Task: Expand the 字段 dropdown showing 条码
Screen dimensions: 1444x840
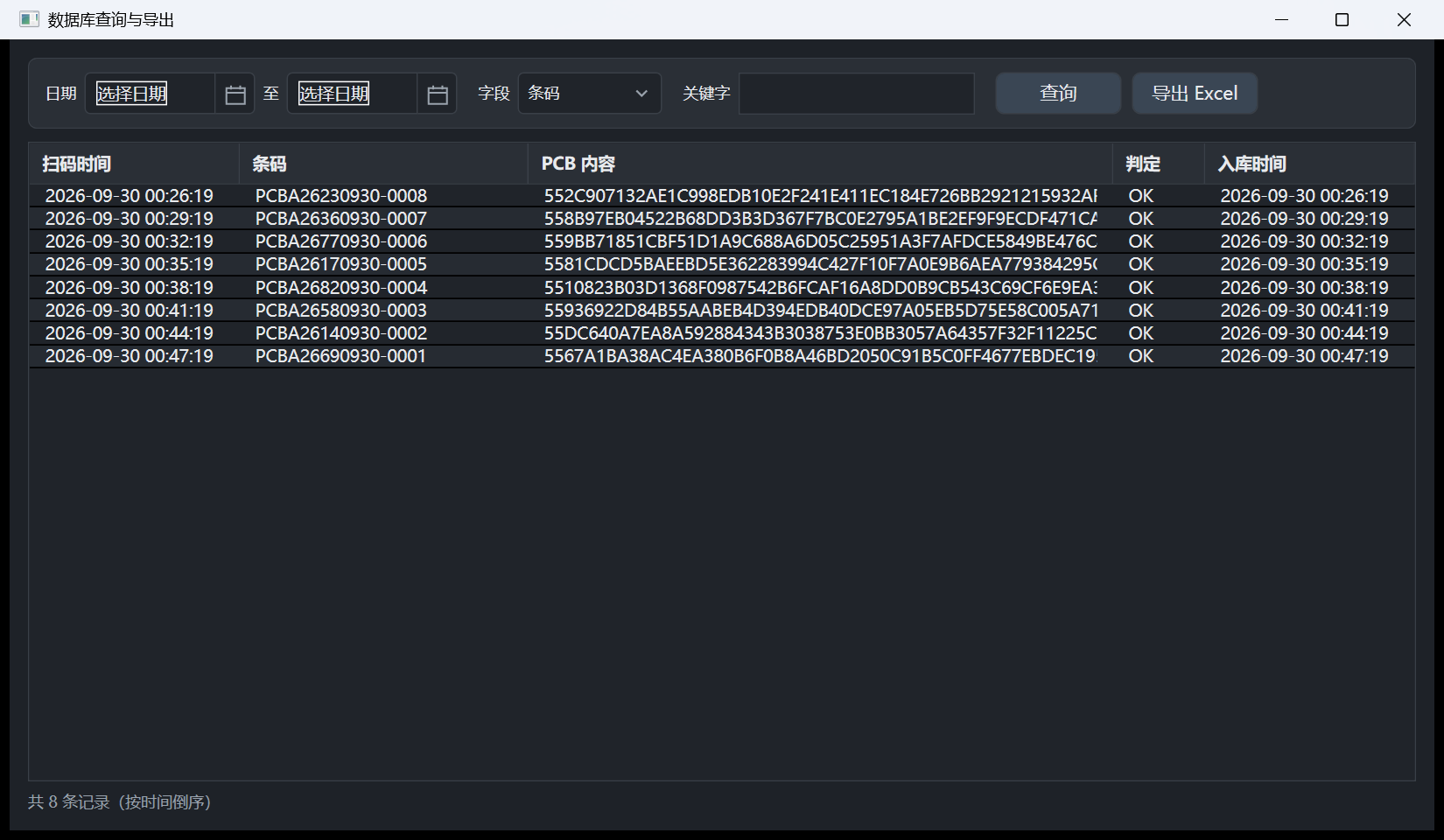Action: point(589,94)
